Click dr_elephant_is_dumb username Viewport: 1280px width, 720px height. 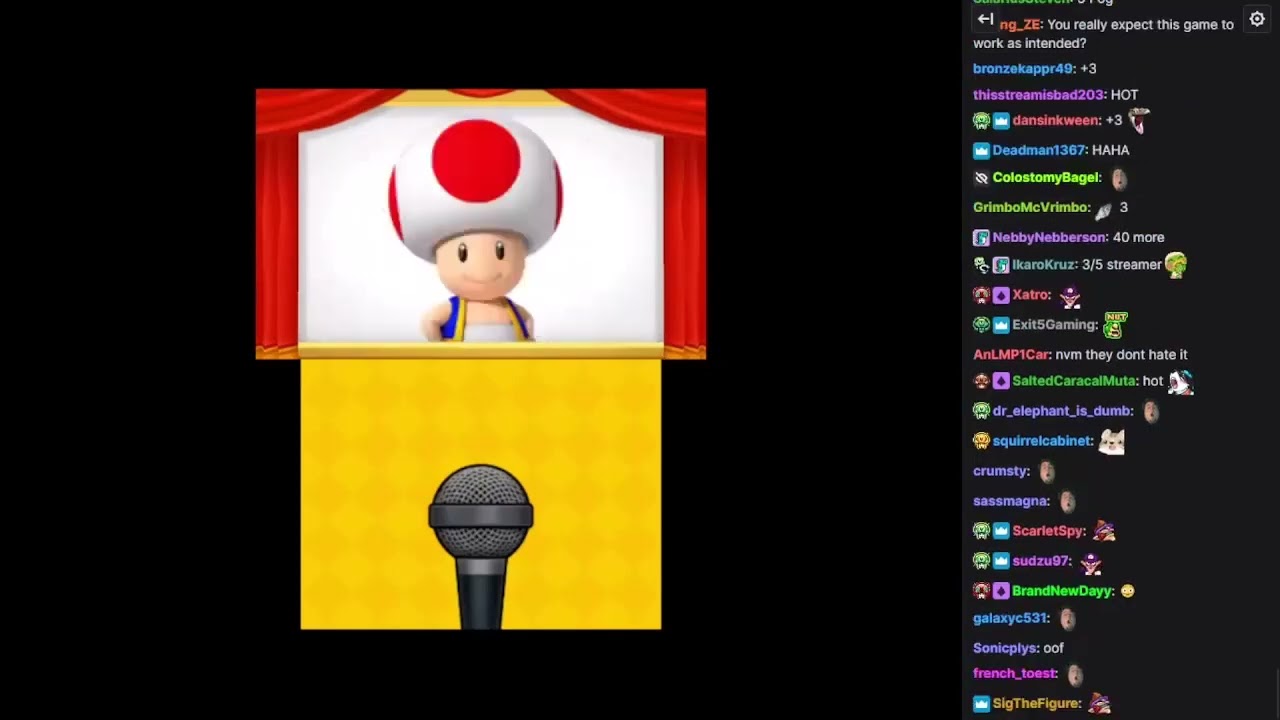(x=1062, y=411)
